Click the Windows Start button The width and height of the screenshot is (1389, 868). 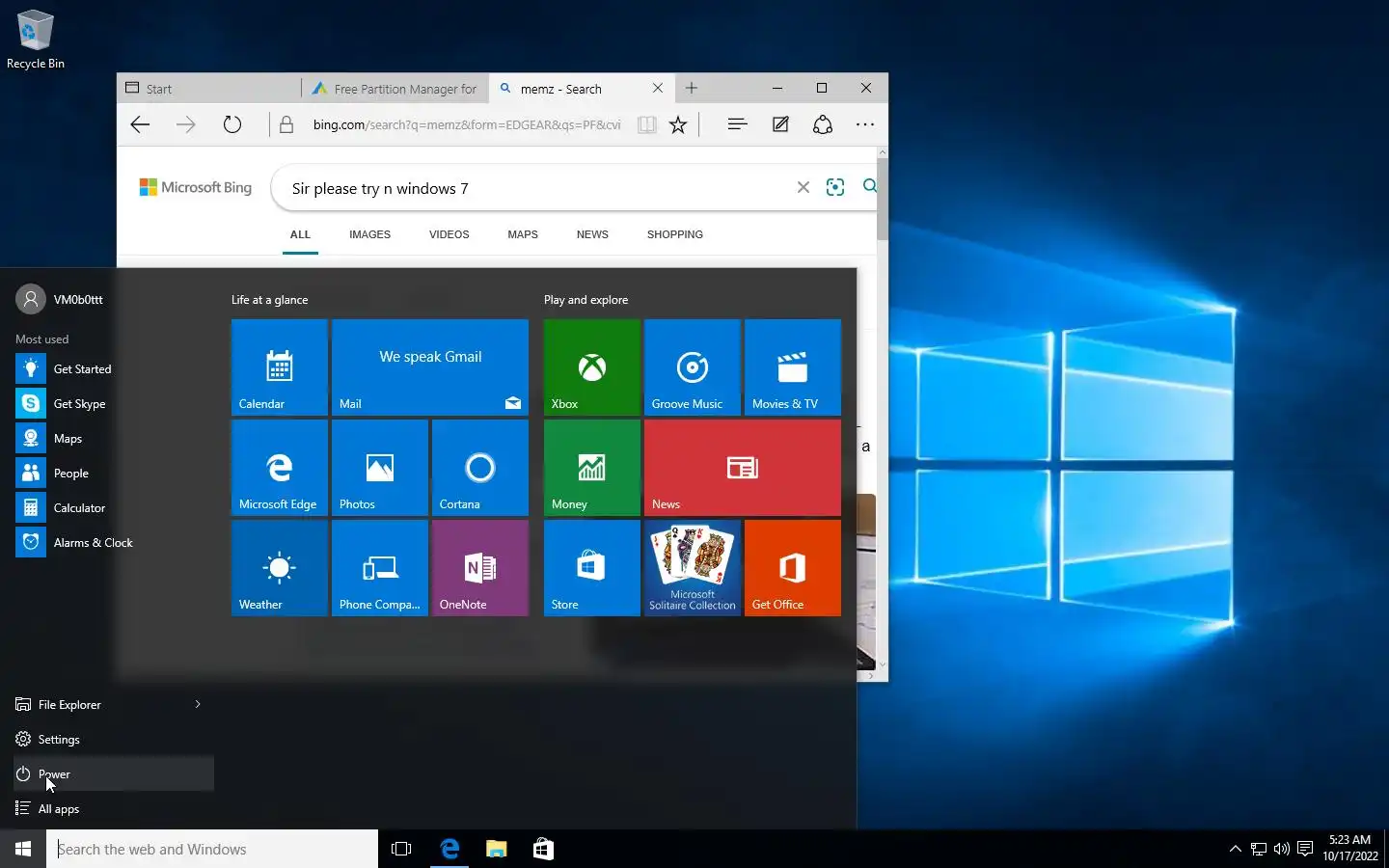[x=23, y=849]
